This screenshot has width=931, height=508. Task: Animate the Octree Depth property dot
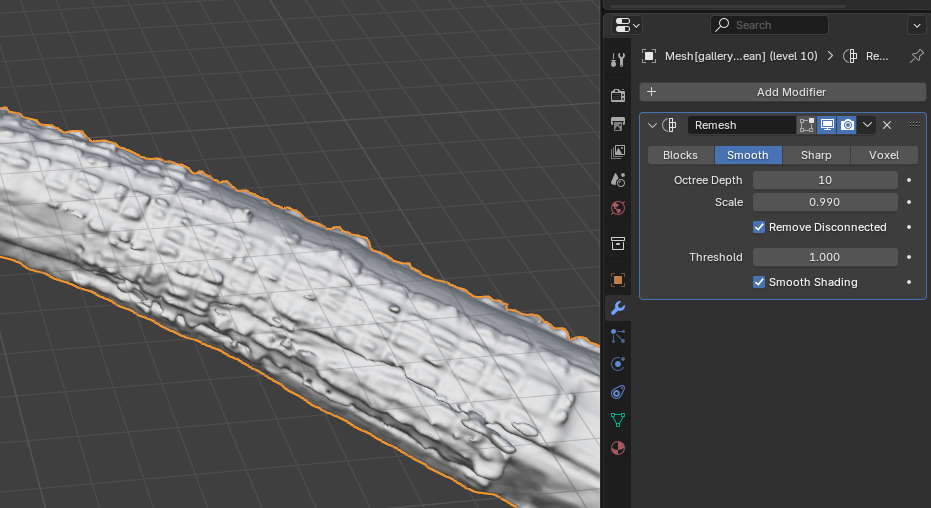909,180
